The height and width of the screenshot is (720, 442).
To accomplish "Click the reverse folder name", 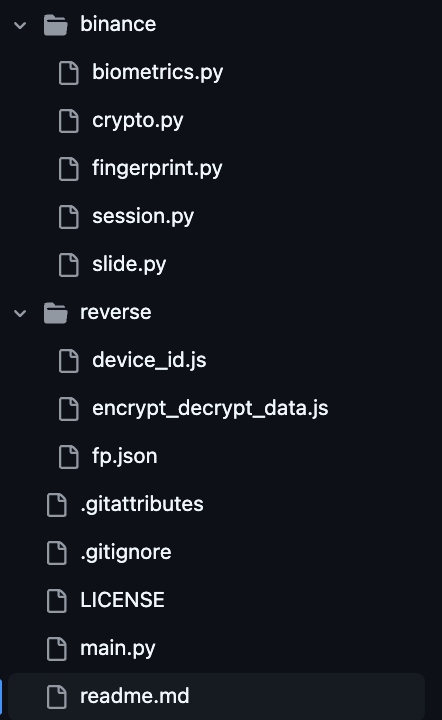I will coord(116,313).
